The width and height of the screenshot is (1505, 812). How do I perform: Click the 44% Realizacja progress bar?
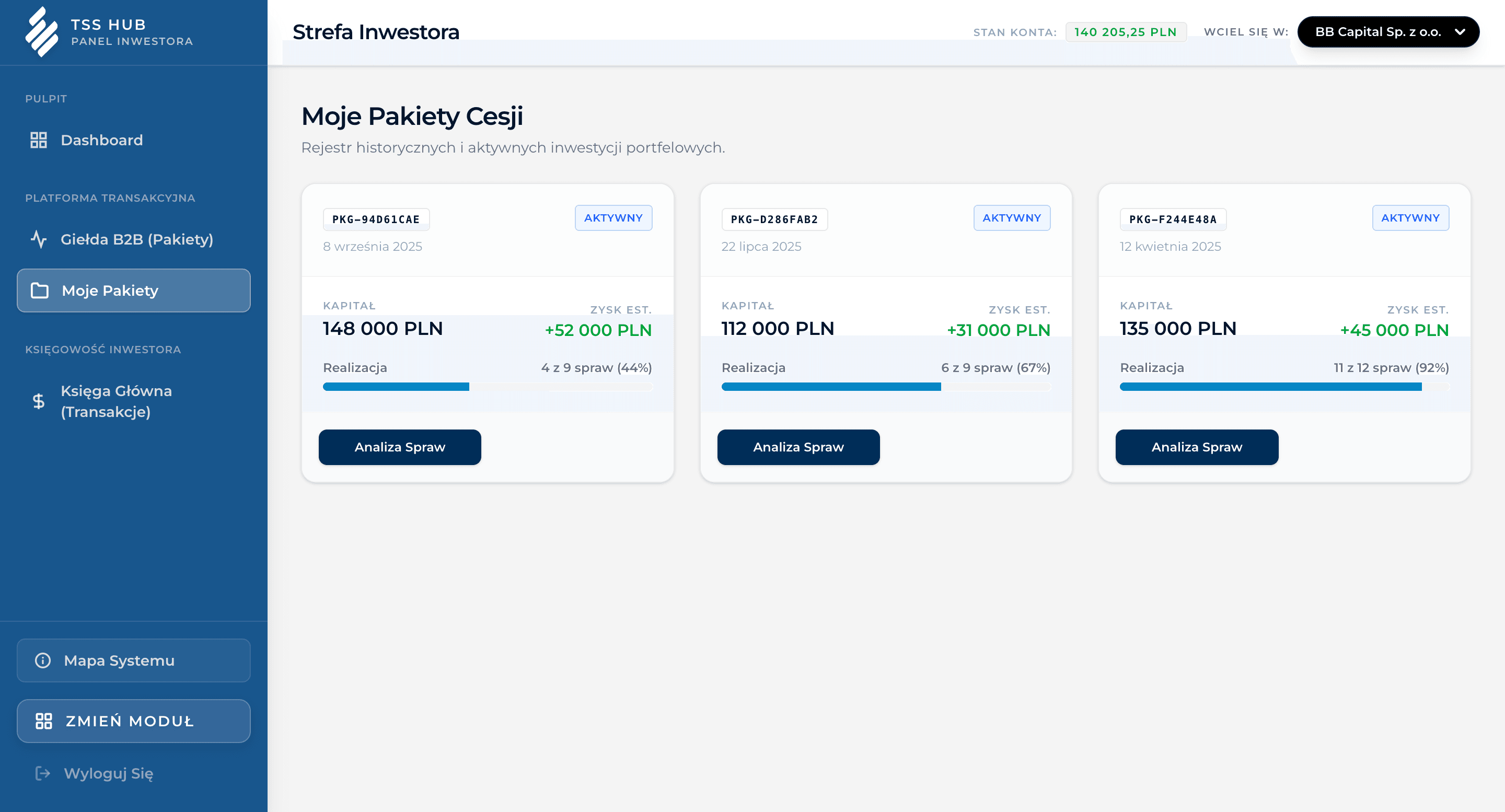pyautogui.click(x=487, y=387)
